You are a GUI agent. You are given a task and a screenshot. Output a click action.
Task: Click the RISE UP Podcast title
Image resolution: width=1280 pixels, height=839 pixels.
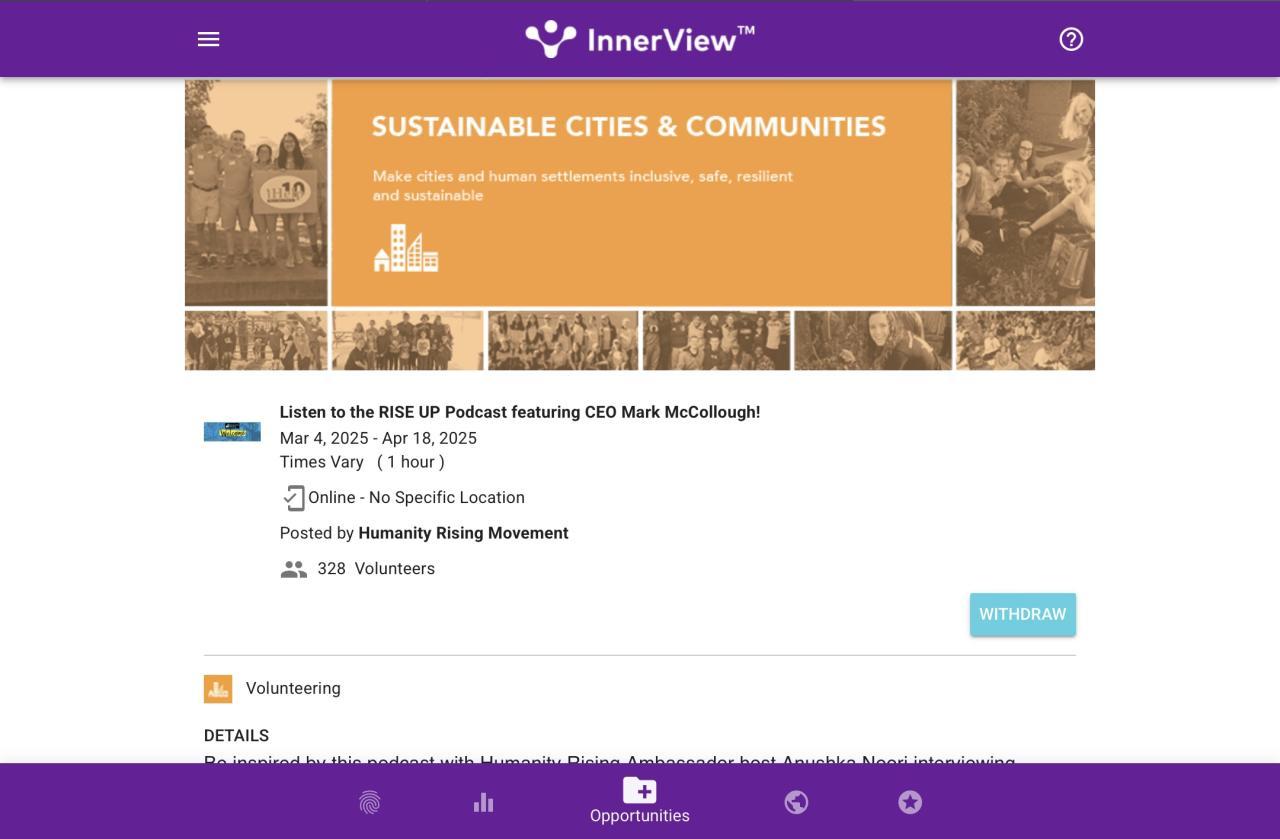coord(520,412)
